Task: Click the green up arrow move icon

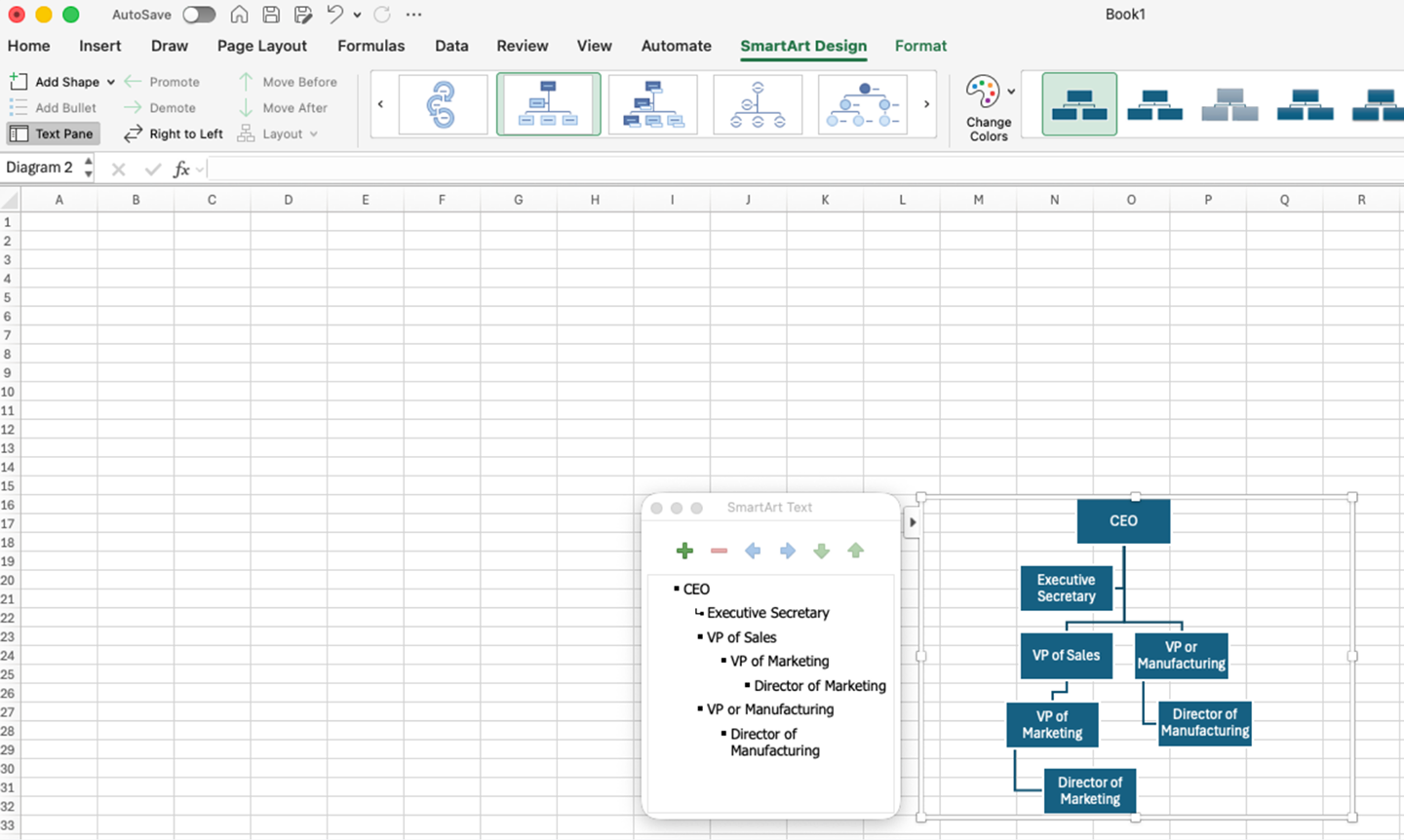Action: coord(856,551)
